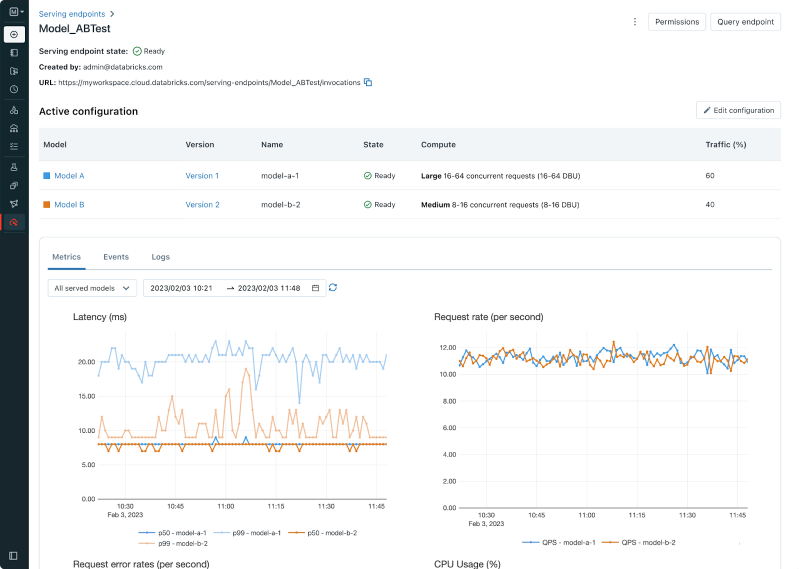Expand the Serving endpoints breadcrumb chevron
The width and height of the screenshot is (800, 569).
tap(112, 14)
